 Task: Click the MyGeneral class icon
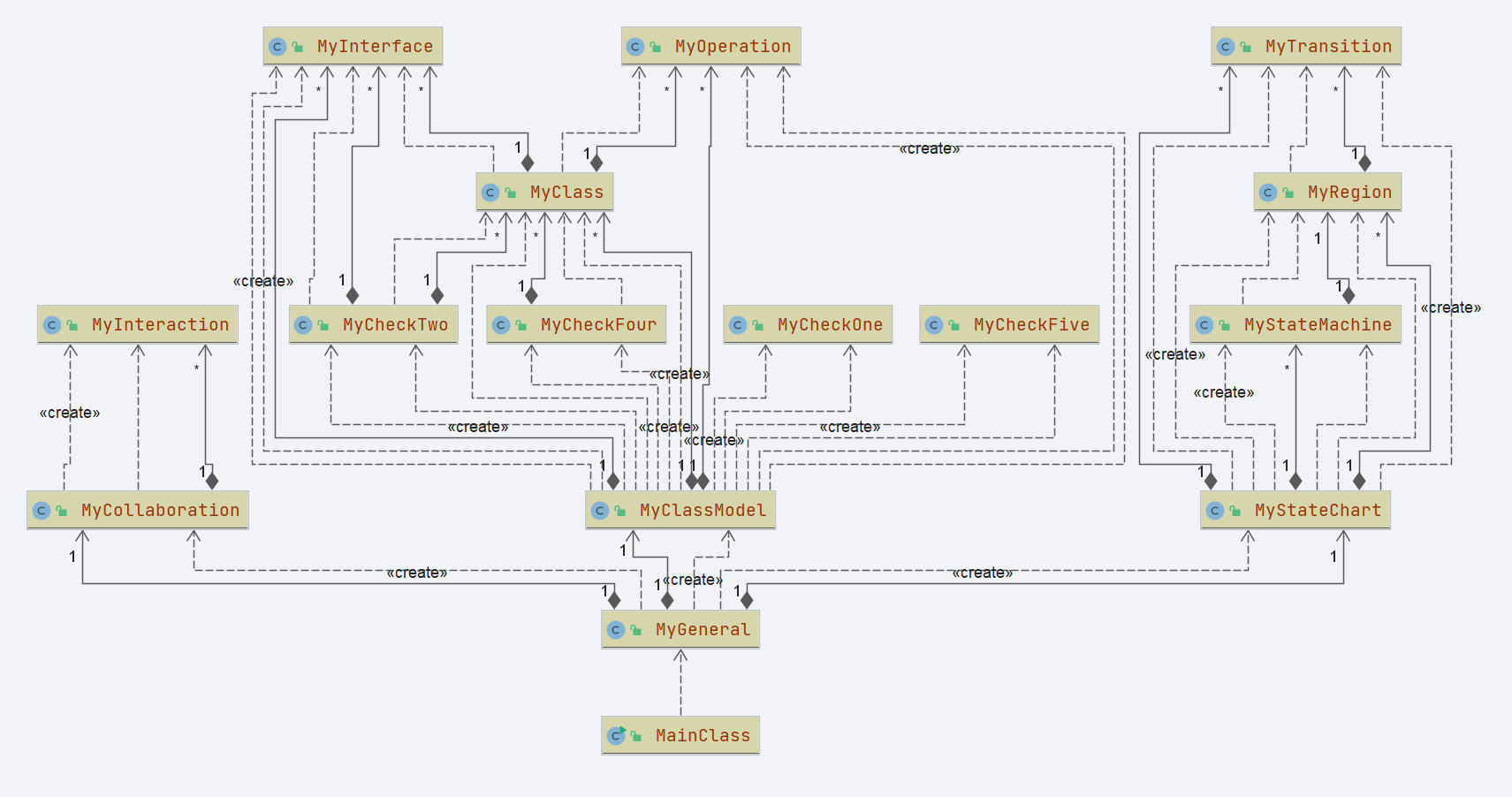click(616, 630)
